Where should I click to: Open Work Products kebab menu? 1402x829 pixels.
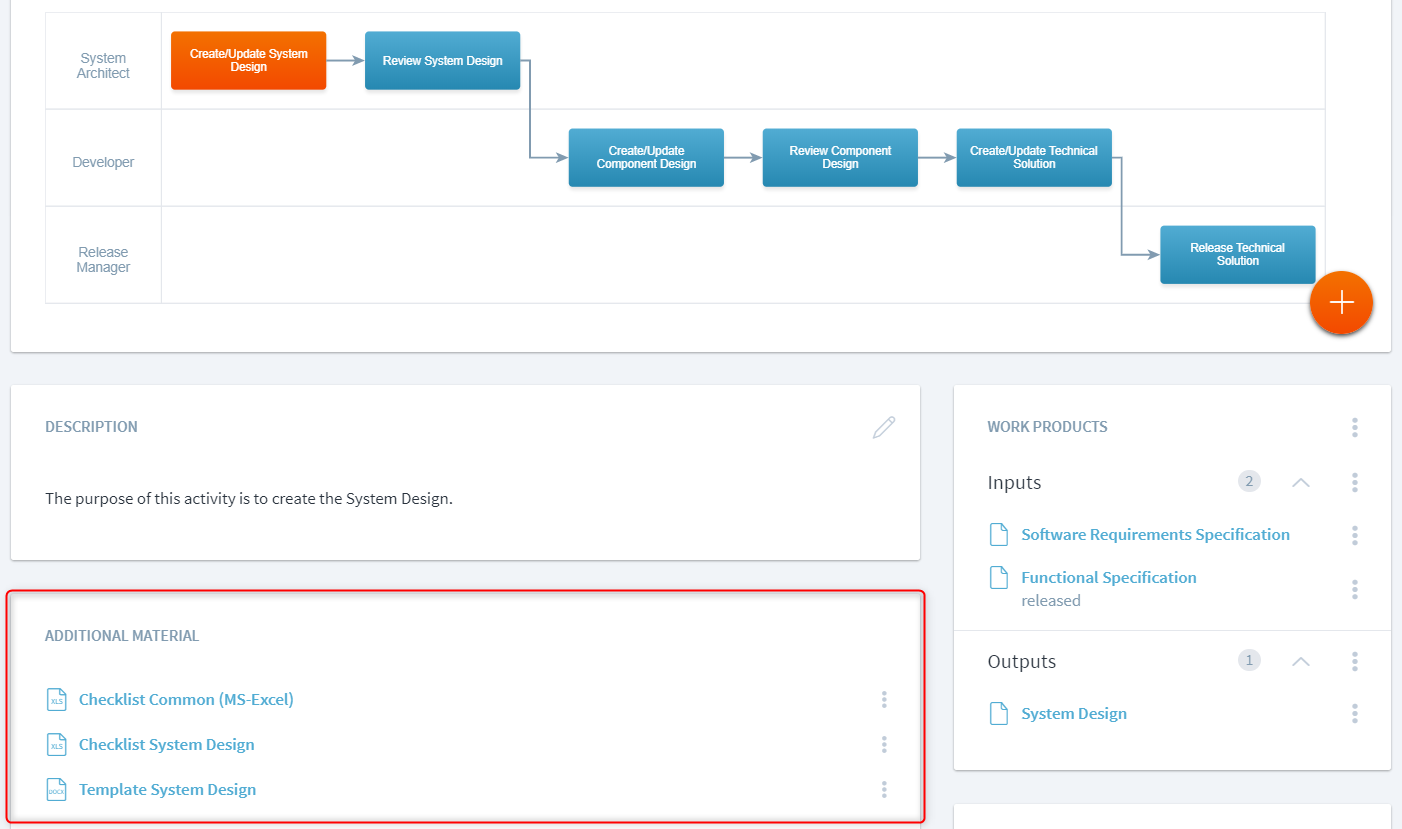point(1354,428)
